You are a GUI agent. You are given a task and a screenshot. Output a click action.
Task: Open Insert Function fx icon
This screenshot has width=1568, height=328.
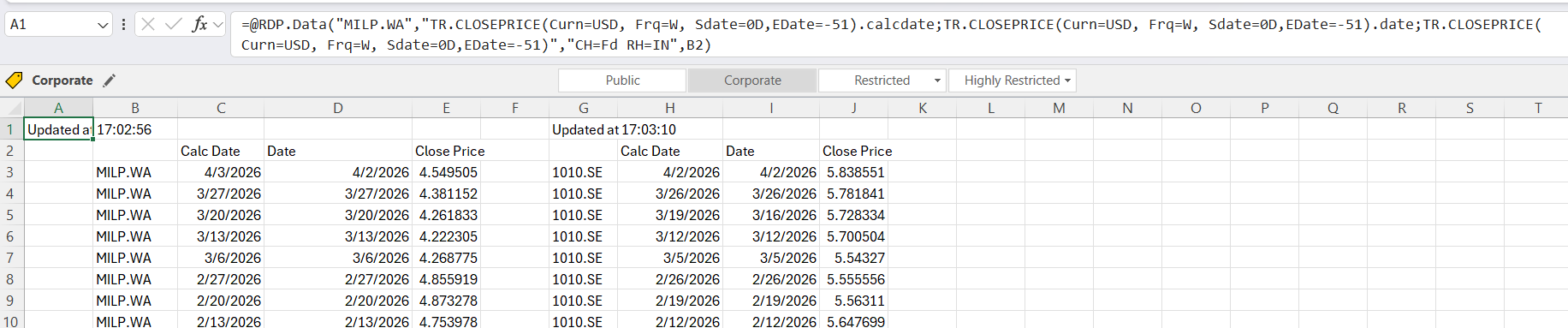(x=199, y=24)
